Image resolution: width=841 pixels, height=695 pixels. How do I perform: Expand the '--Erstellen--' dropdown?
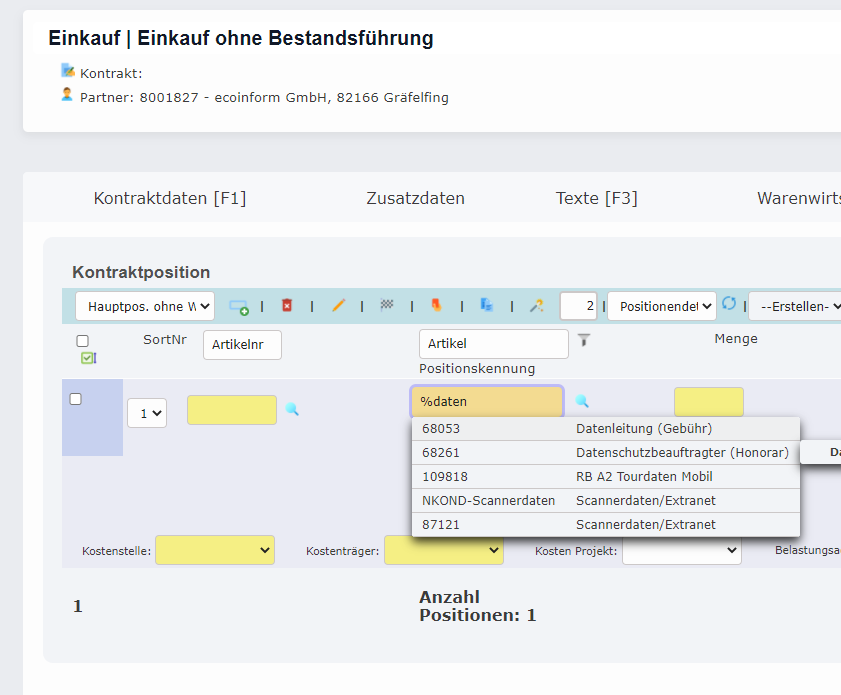[798, 305]
